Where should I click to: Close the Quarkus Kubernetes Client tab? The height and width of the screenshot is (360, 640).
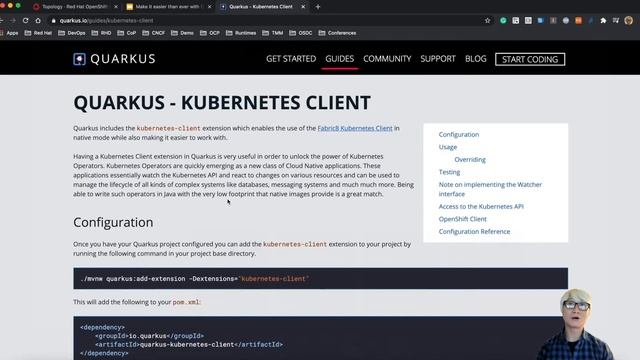[x=303, y=7]
